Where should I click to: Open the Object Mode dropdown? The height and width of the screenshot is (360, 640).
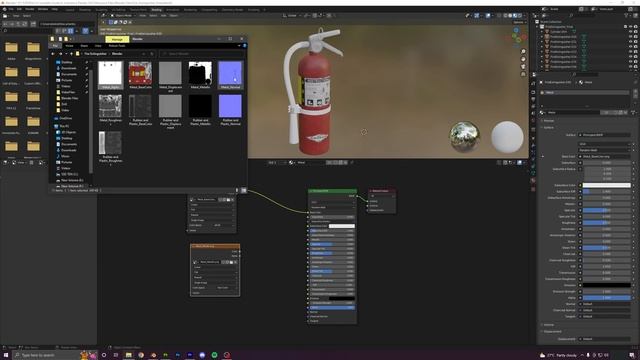[x=122, y=16]
